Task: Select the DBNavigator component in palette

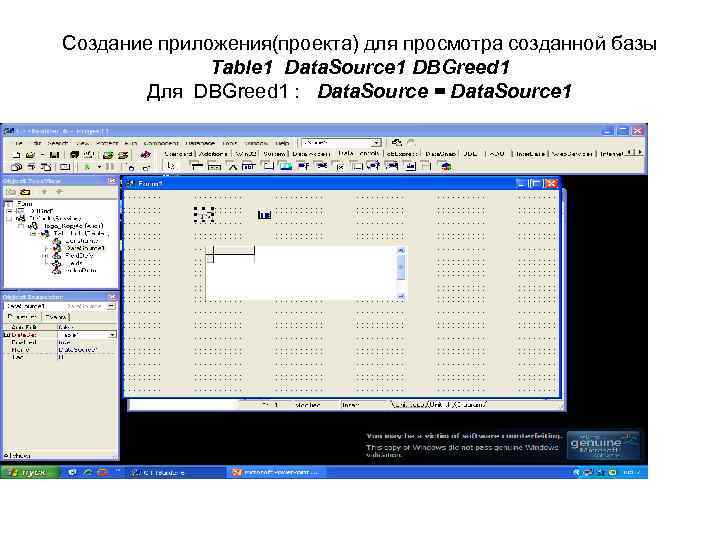Action: 214,167
